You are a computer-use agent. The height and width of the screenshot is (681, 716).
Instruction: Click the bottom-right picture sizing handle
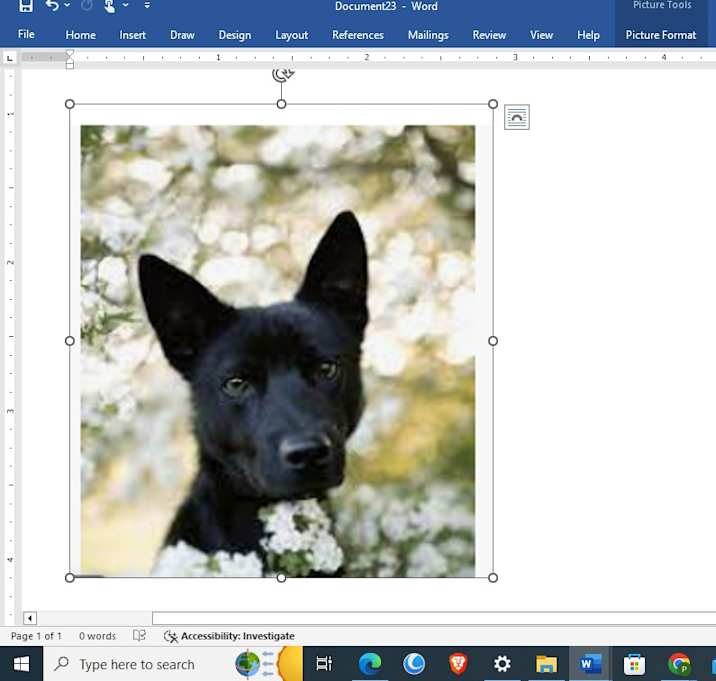pos(493,578)
